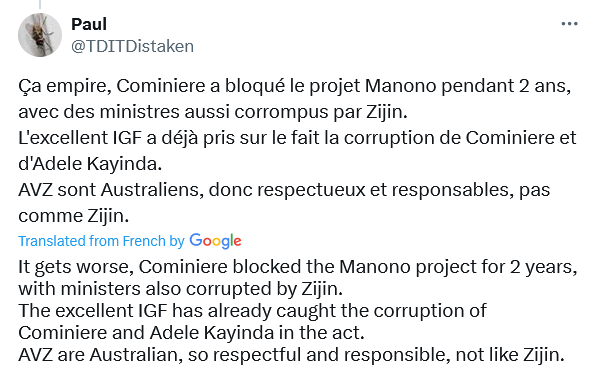Click the French line starting 'Ça empire'
Image resolution: width=598 pixels, height=382 pixels.
pos(294,86)
